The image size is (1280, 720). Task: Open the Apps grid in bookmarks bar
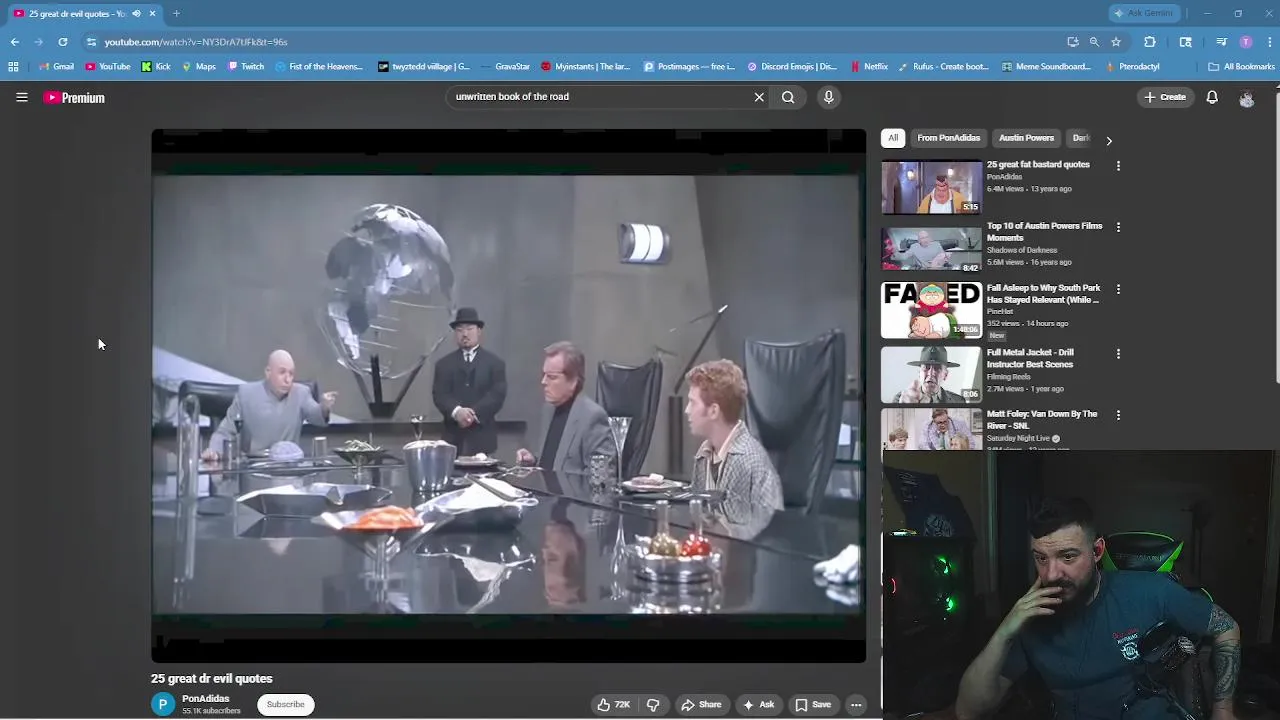[x=13, y=67]
